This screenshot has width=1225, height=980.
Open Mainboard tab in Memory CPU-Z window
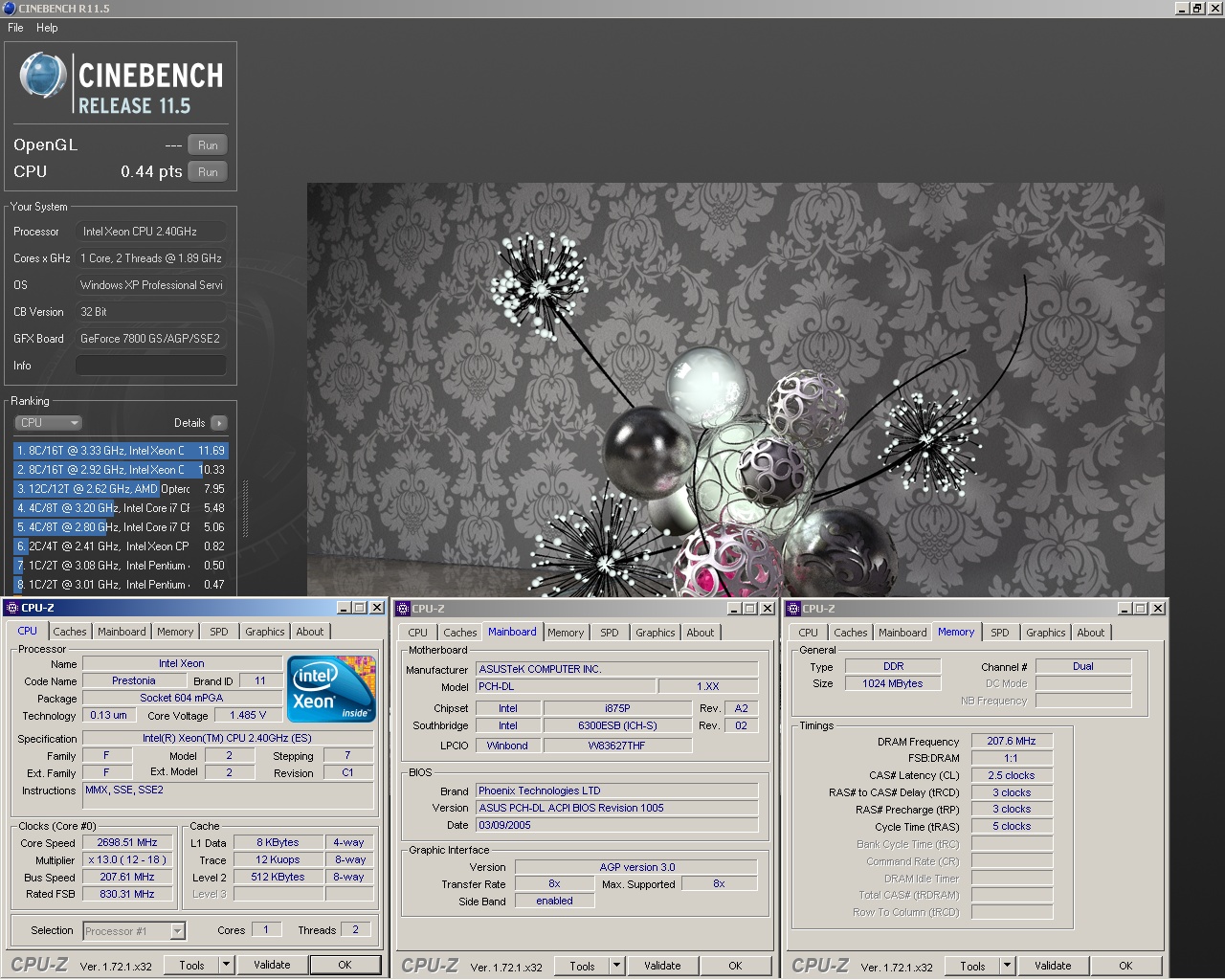click(x=902, y=633)
